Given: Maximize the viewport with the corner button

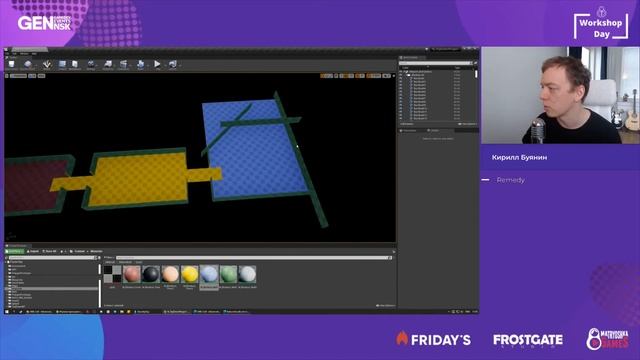Looking at the screenshot, I should tap(393, 76).
